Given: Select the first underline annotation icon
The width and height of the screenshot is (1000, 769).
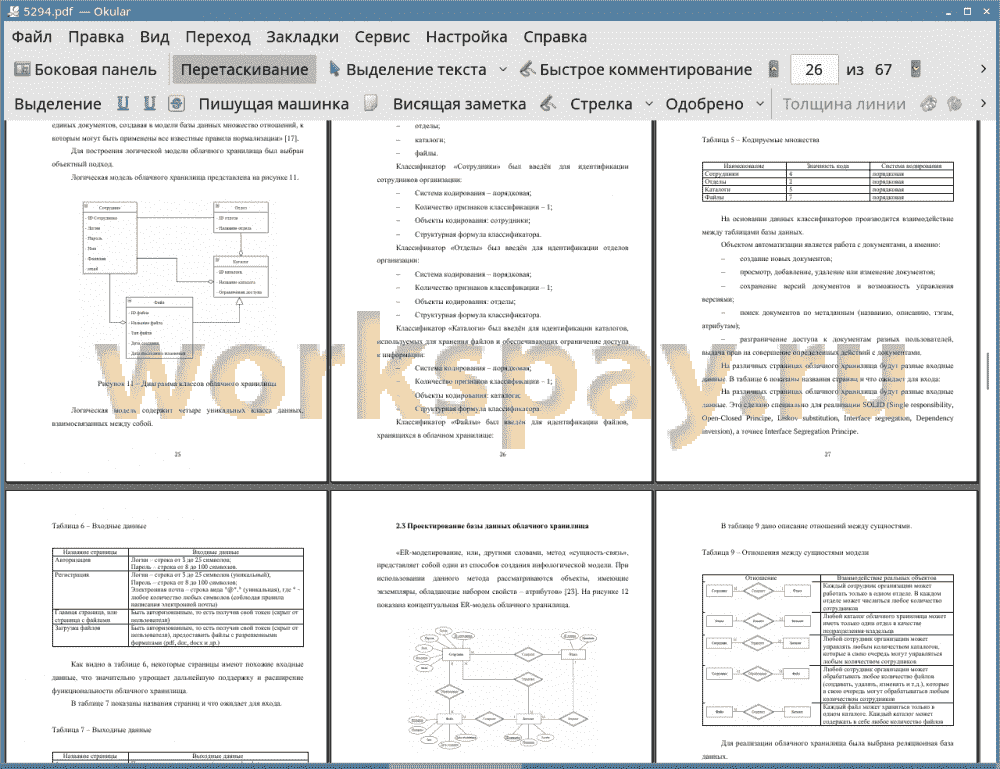Looking at the screenshot, I should click(123, 103).
